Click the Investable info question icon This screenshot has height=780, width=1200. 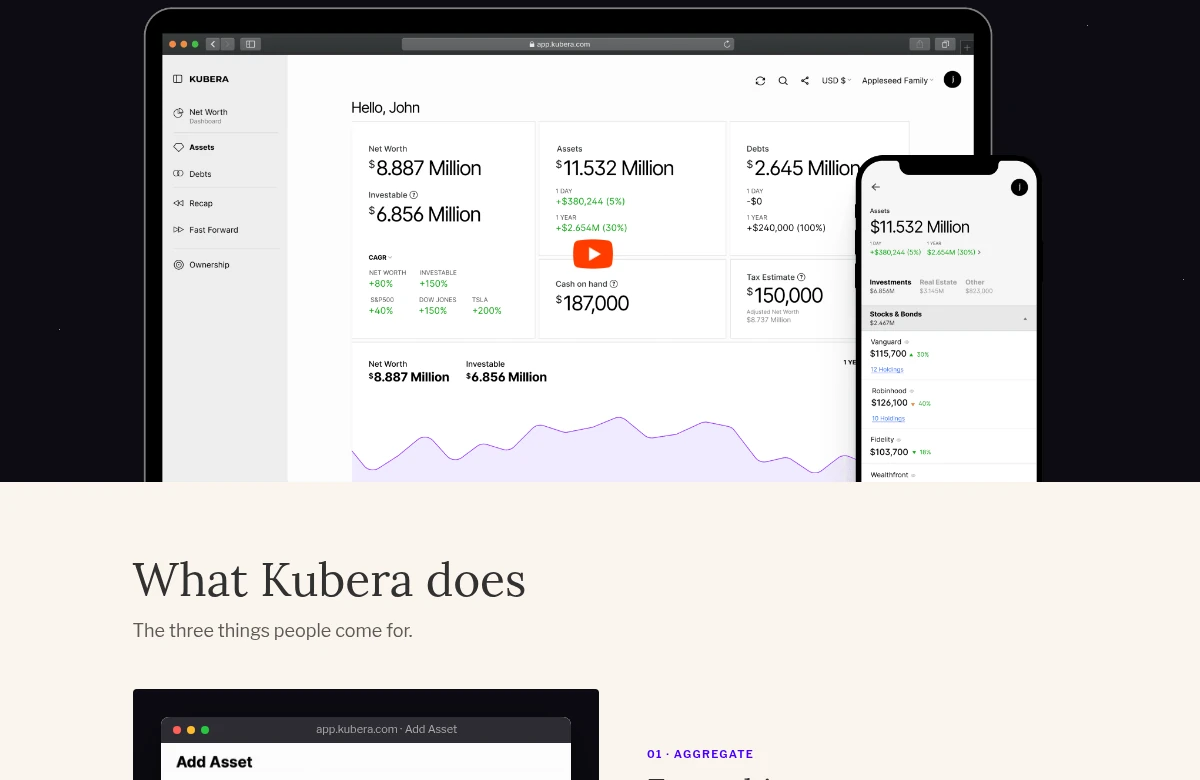tap(414, 195)
